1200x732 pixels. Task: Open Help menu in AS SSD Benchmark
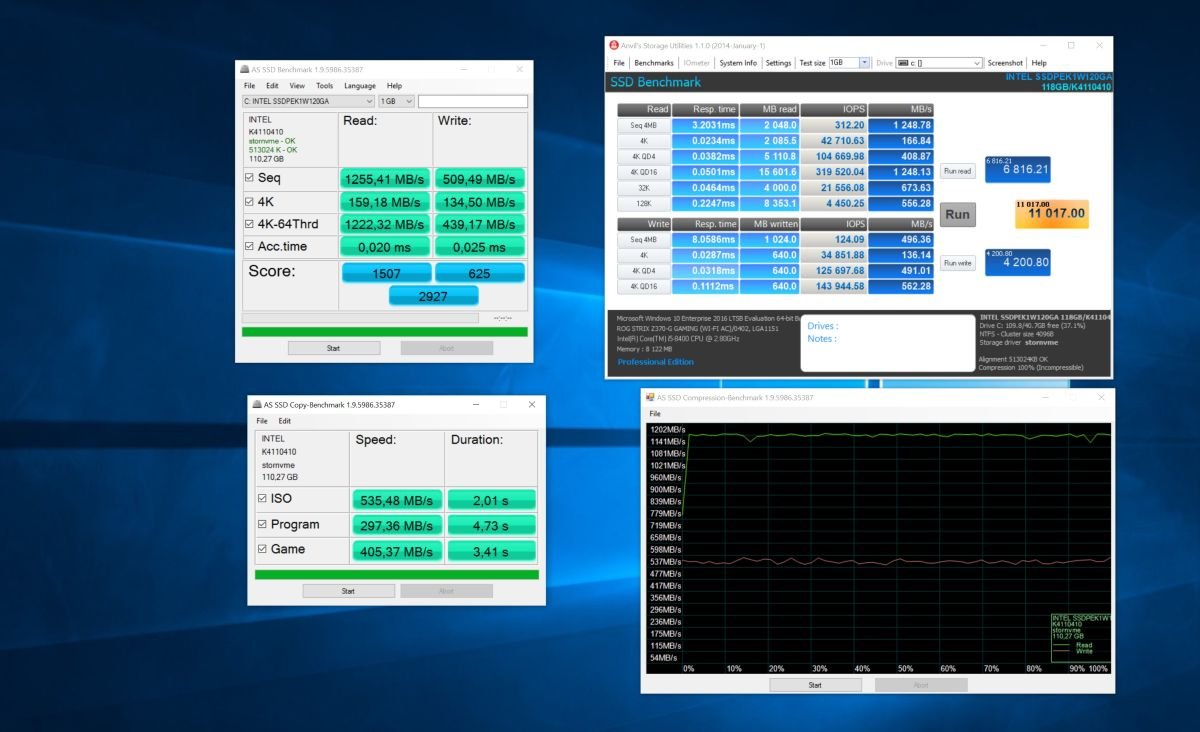(394, 86)
